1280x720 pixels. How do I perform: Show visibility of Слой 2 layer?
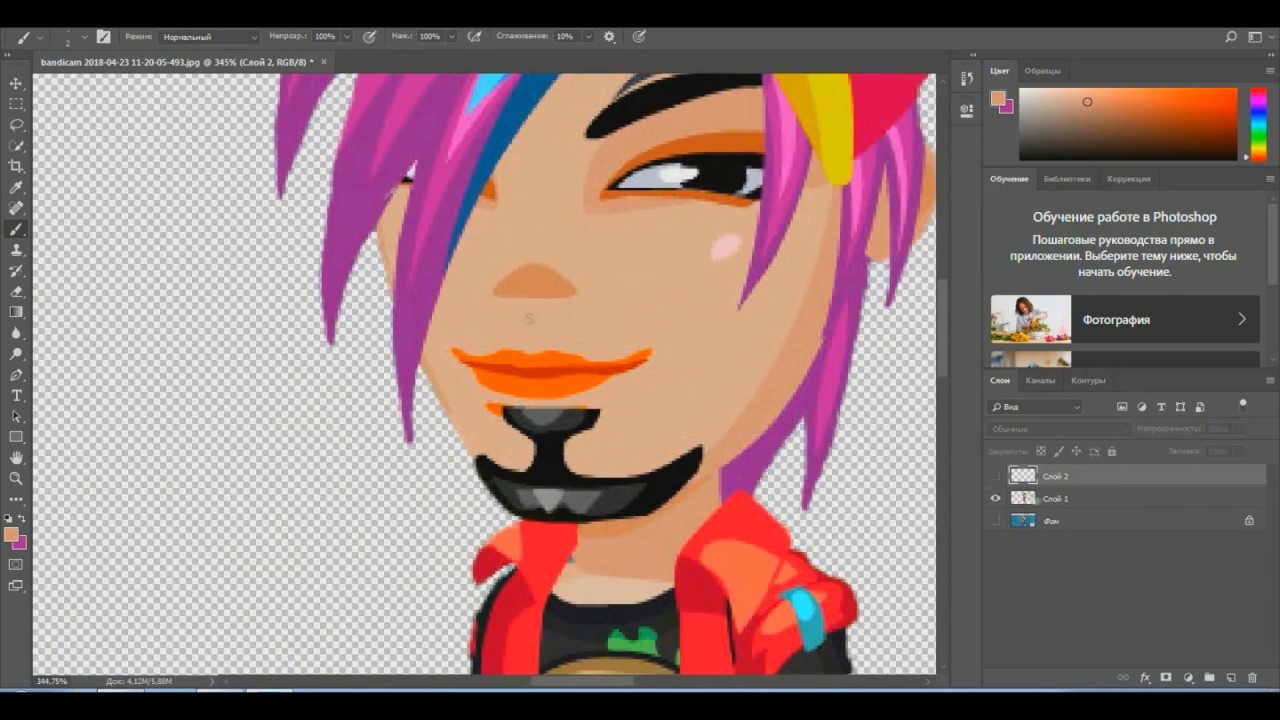(x=995, y=476)
